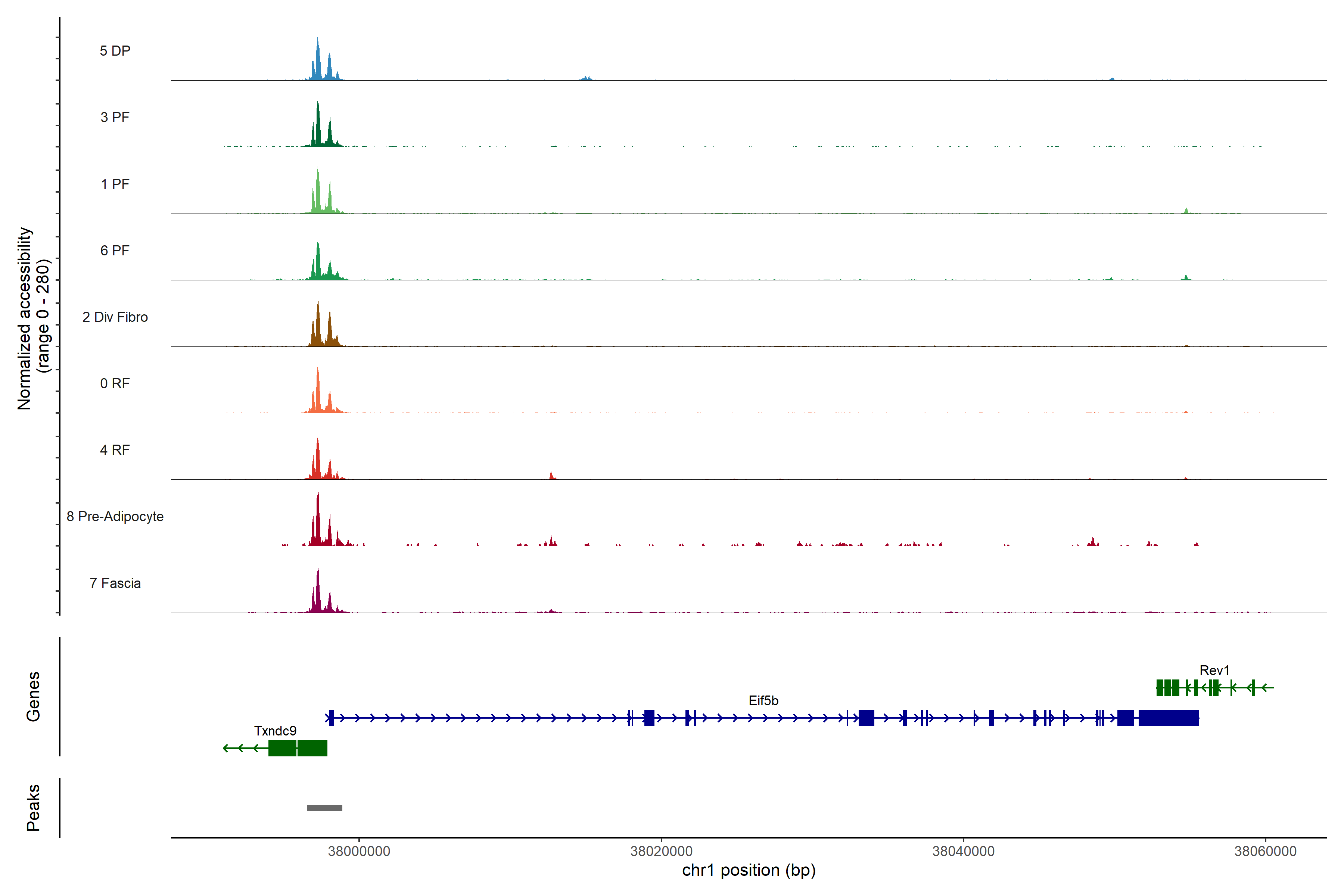This screenshot has height=896, width=1344.
Task: Click the 38060000 axis tick label
Action: 1265,851
